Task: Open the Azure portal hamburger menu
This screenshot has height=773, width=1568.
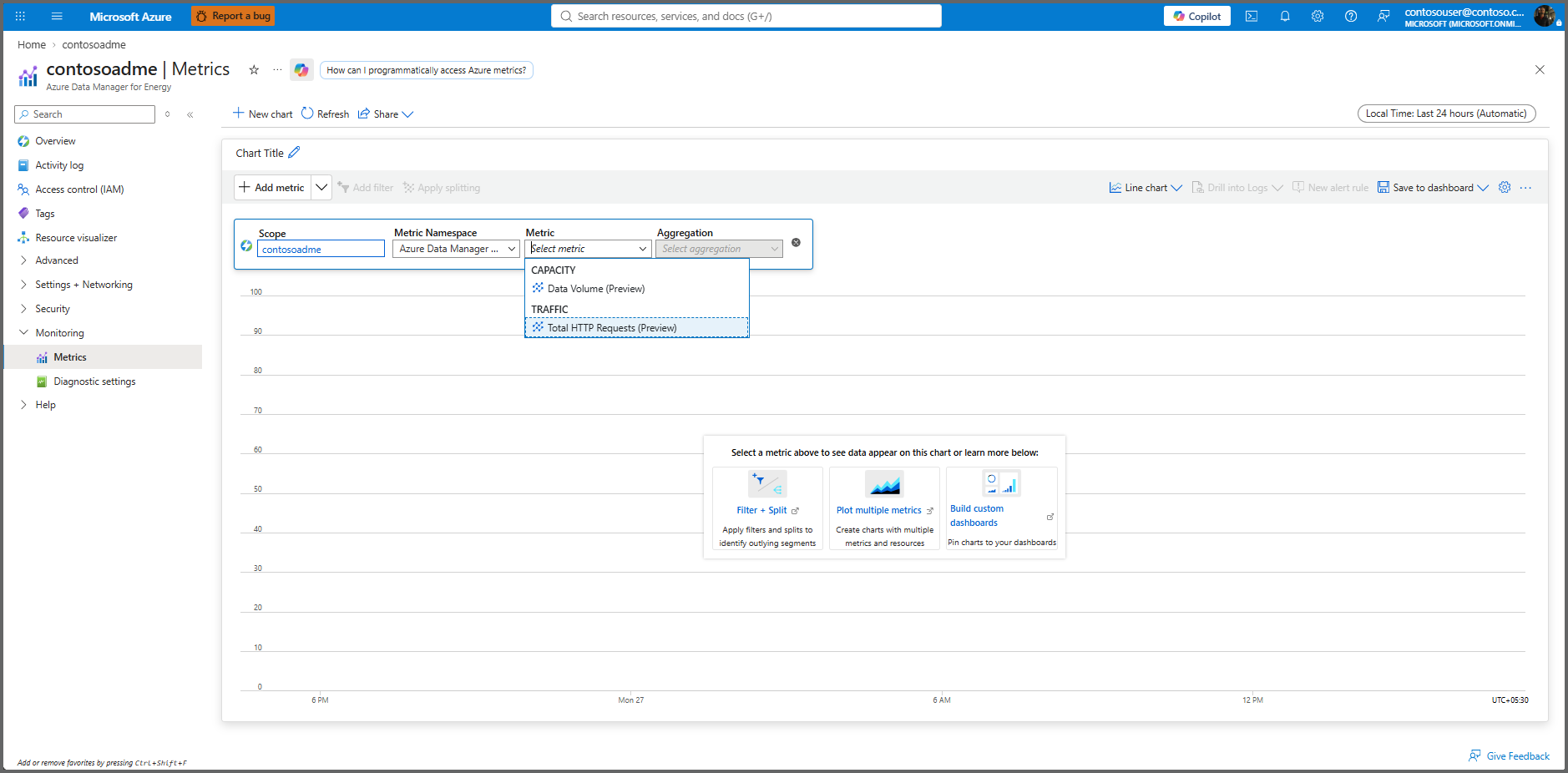Action: pyautogui.click(x=57, y=16)
